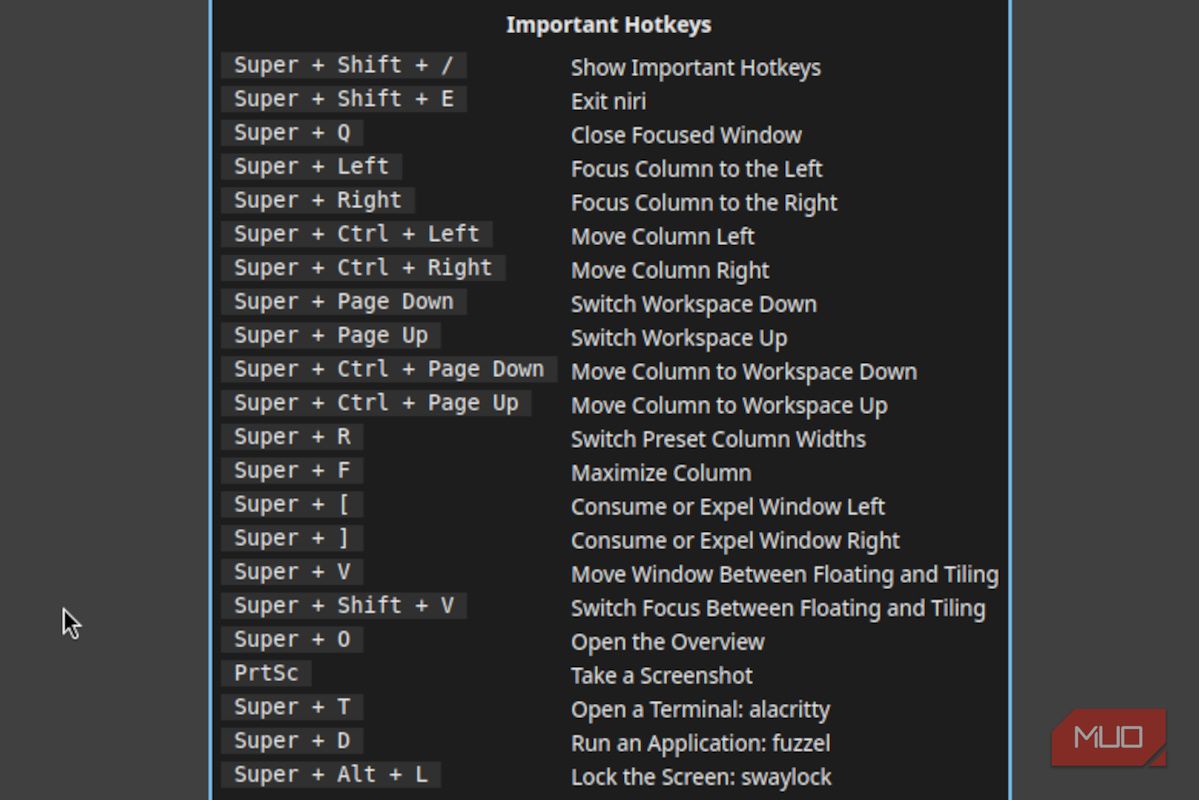1199x800 pixels.
Task: Click the PrtSc key label
Action: [x=266, y=673]
